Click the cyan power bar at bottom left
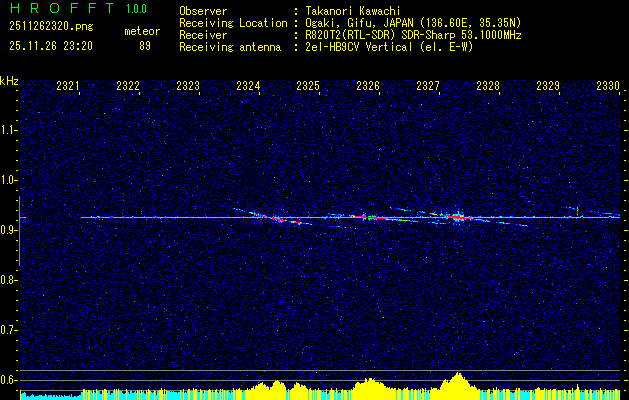The height and width of the screenshot is (400, 629). pyautogui.click(x=51, y=396)
